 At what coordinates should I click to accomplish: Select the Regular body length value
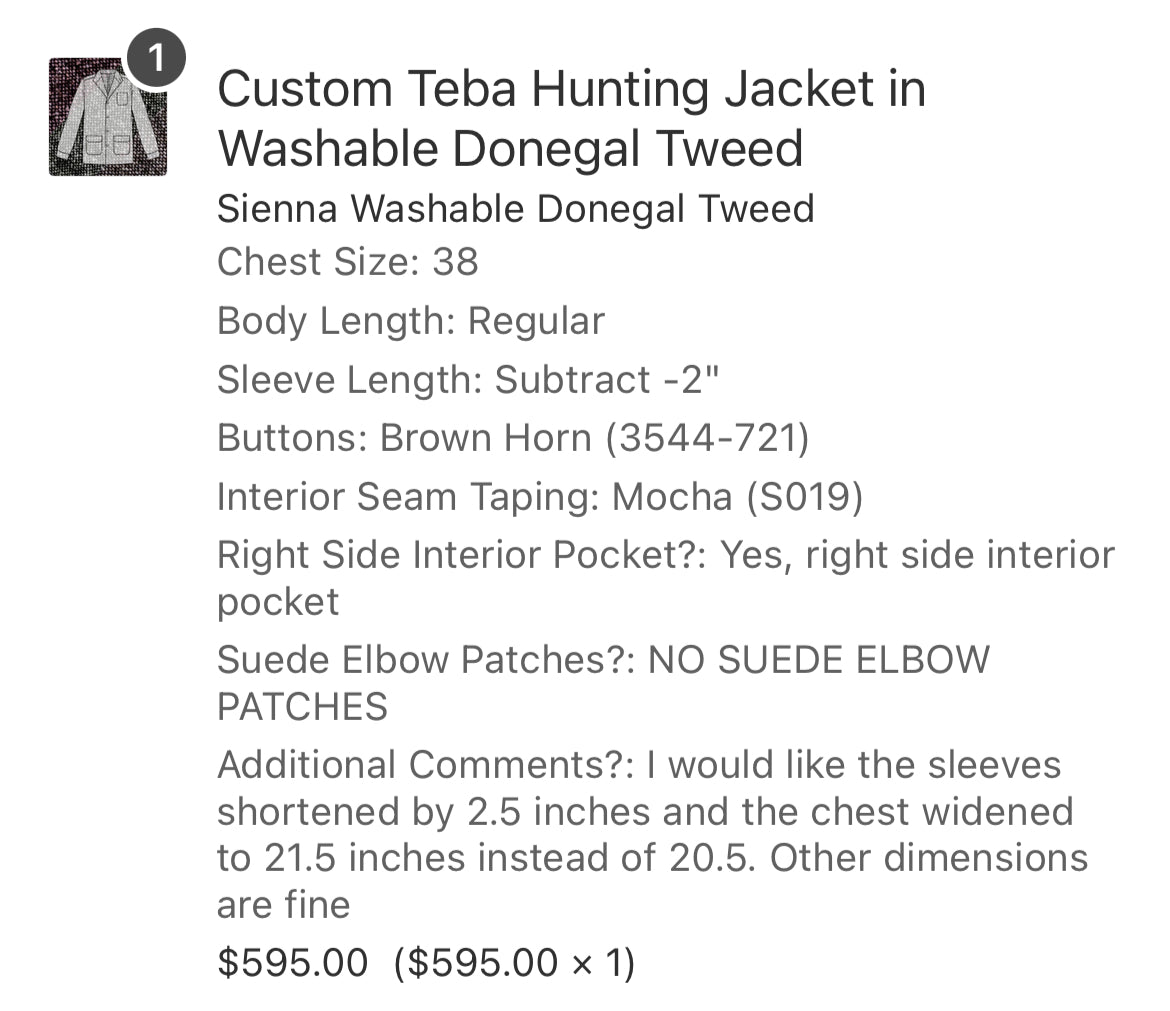(x=536, y=322)
